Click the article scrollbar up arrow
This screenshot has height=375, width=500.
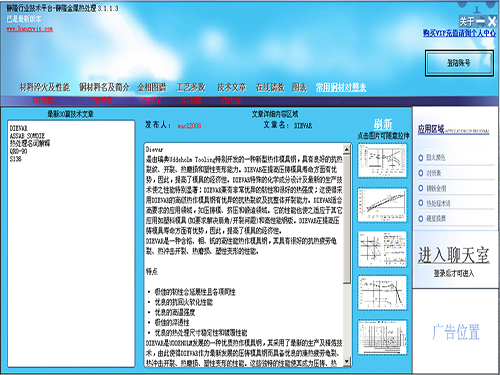coord(347,149)
